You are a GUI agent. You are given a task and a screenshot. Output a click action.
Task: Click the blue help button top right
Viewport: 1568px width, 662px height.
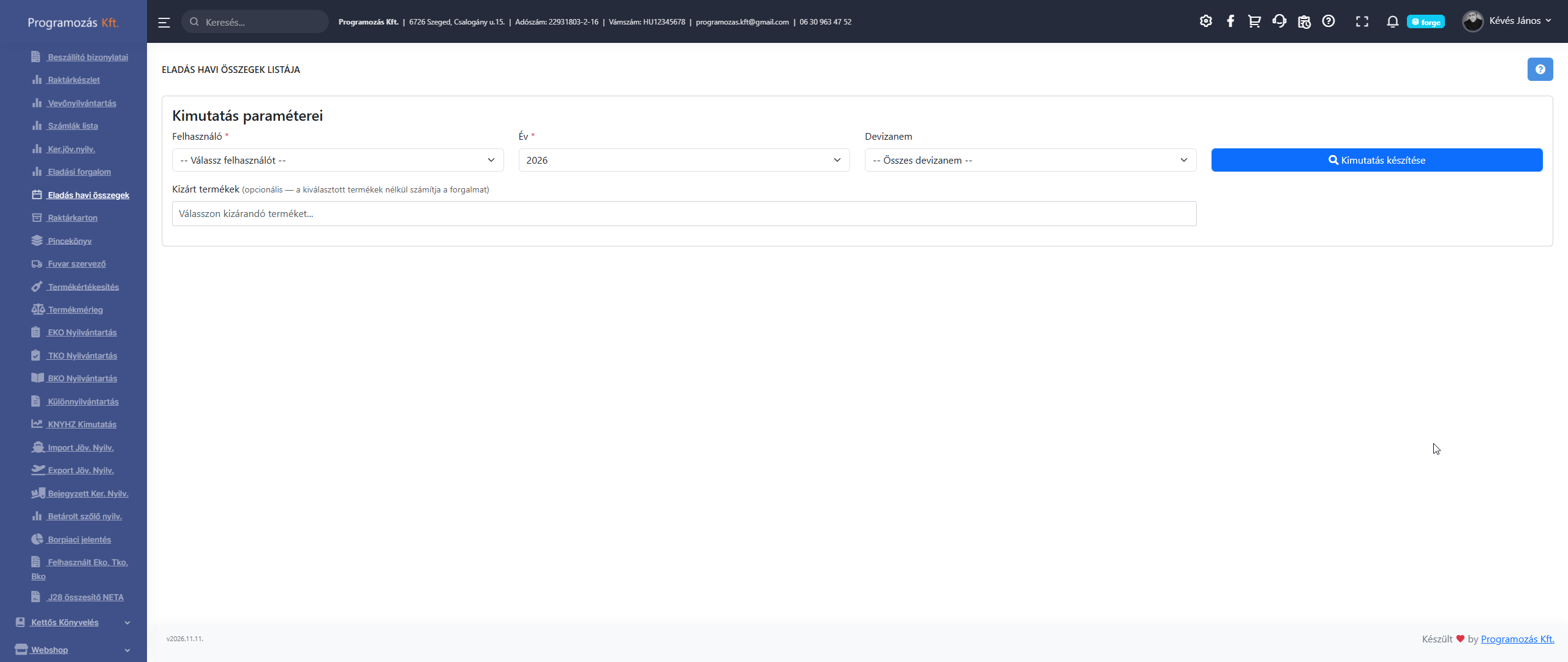1540,69
